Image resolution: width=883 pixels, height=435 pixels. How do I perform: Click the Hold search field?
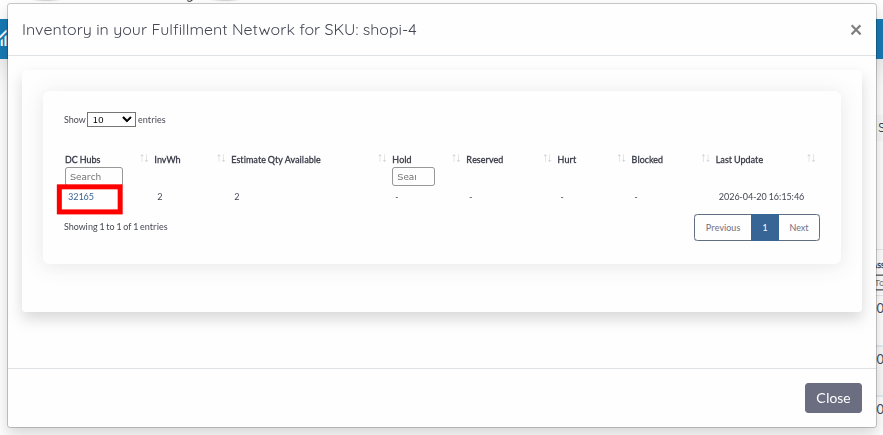[x=413, y=176]
